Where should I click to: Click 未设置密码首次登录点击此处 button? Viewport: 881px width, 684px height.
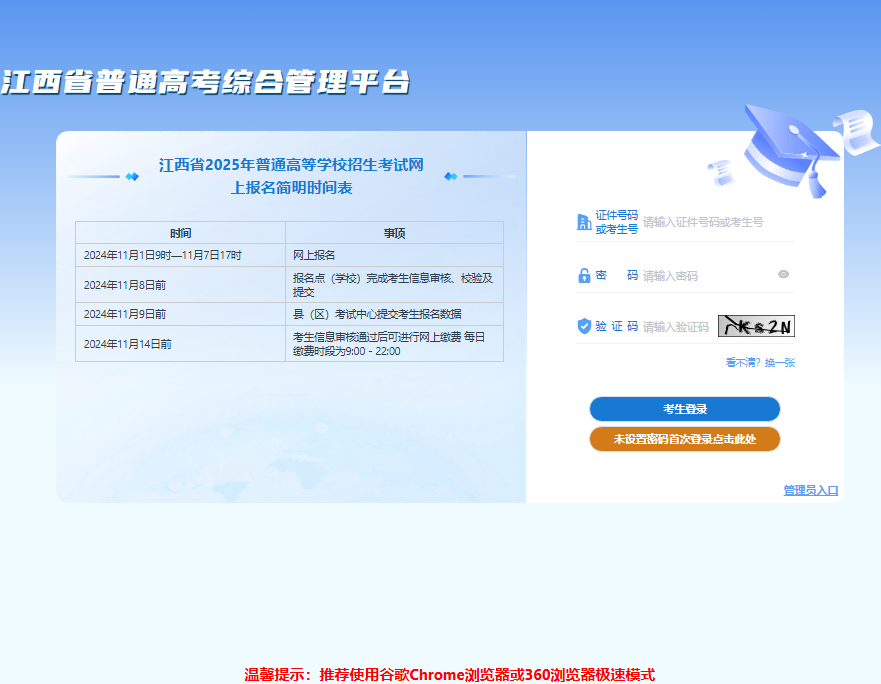tap(685, 439)
